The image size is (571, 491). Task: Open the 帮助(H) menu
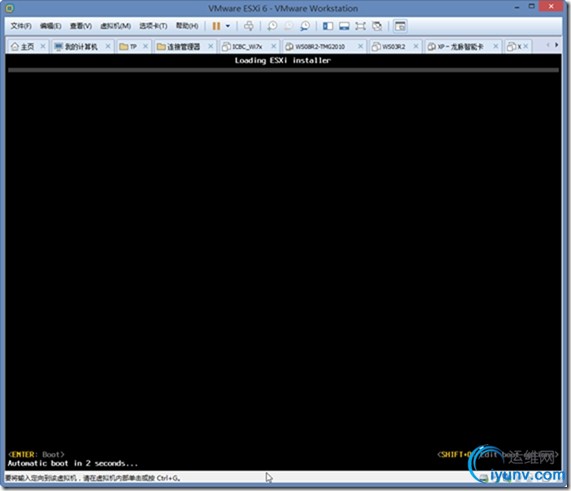point(187,26)
